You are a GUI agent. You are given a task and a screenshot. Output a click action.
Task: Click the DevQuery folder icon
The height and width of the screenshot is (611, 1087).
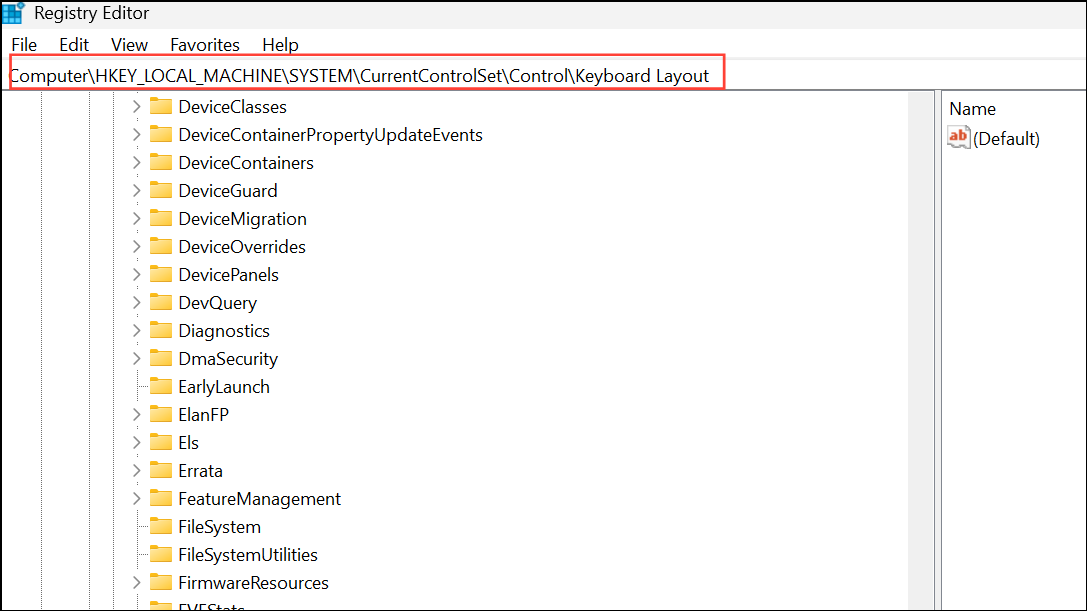pos(161,302)
